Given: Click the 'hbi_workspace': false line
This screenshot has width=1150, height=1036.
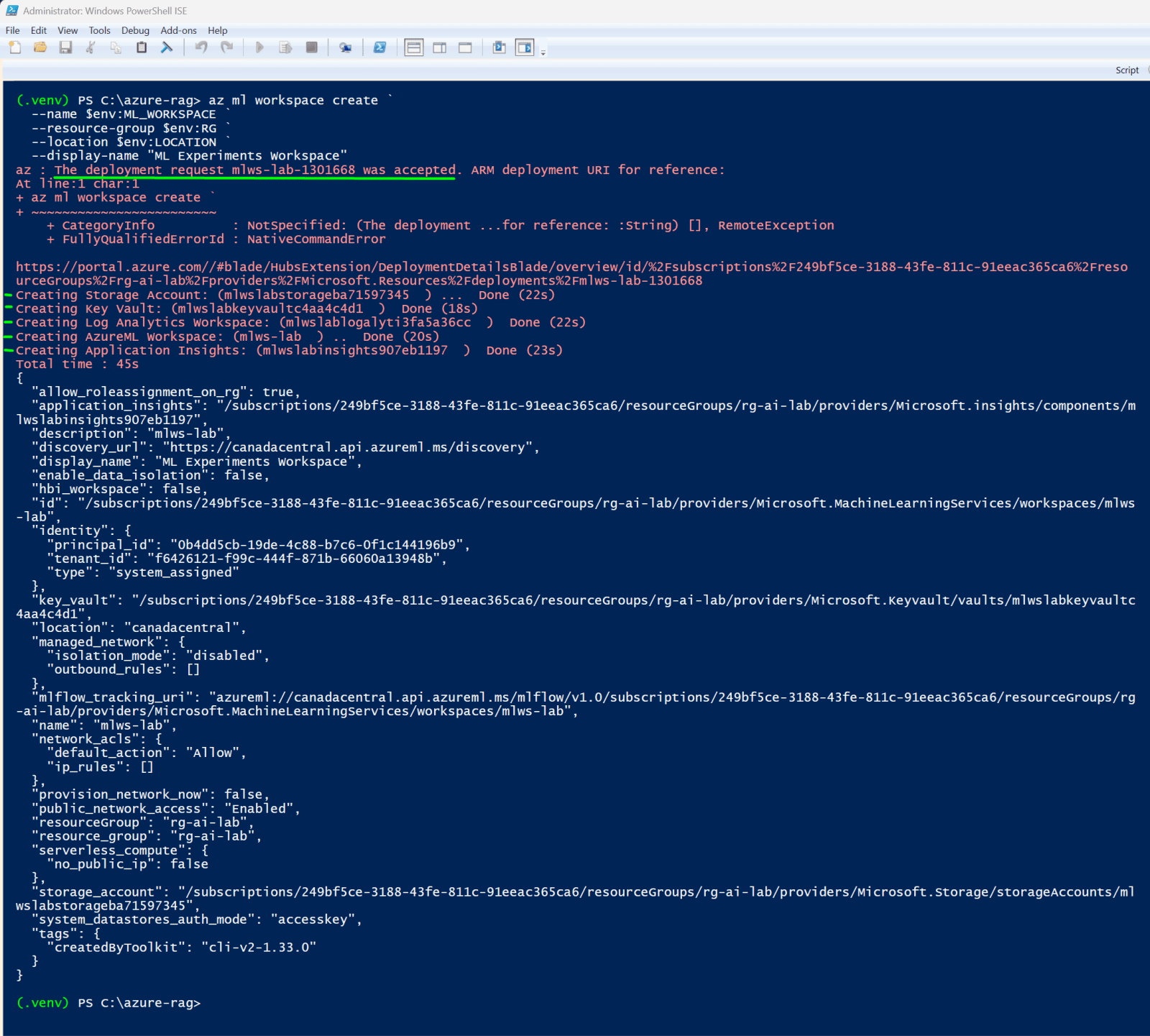Looking at the screenshot, I should (x=119, y=489).
